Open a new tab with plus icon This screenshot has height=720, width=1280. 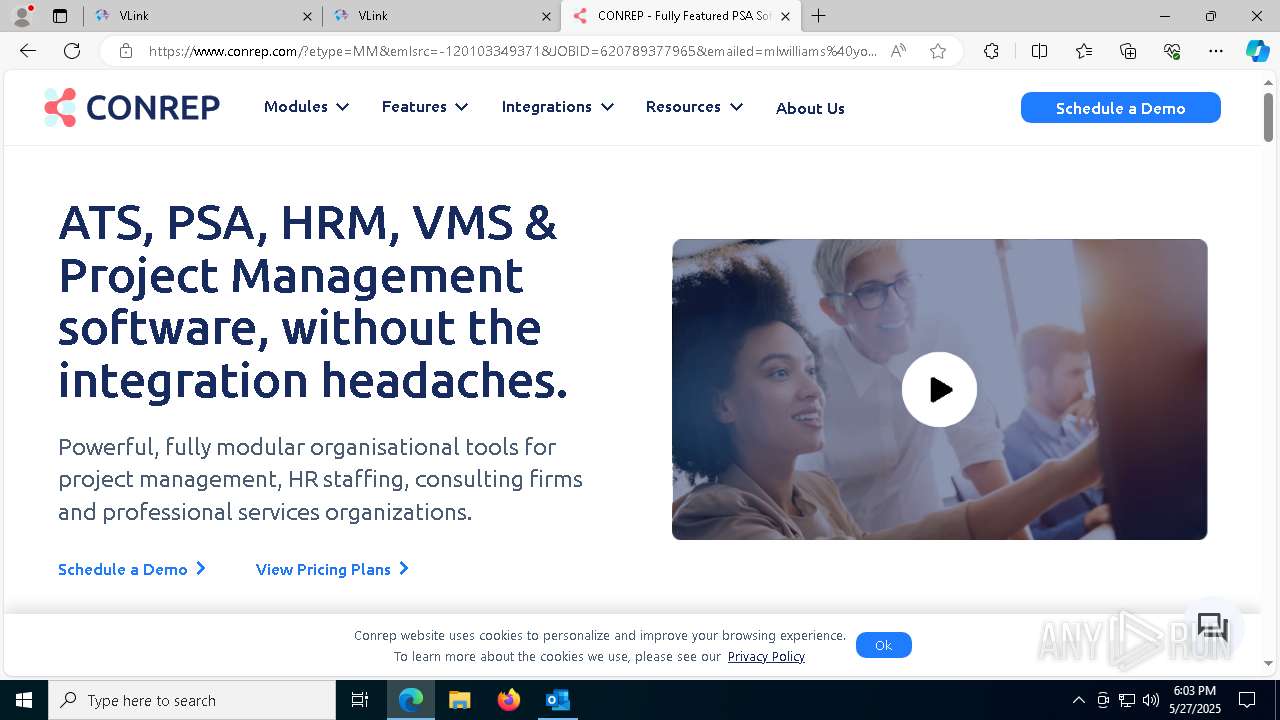[x=819, y=15]
